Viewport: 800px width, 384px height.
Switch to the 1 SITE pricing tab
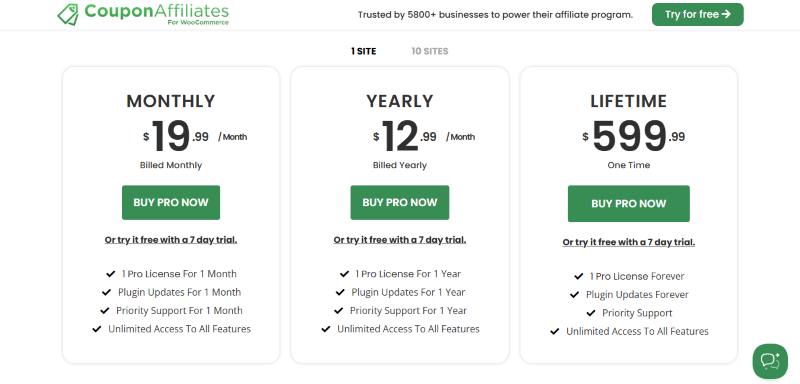click(363, 51)
